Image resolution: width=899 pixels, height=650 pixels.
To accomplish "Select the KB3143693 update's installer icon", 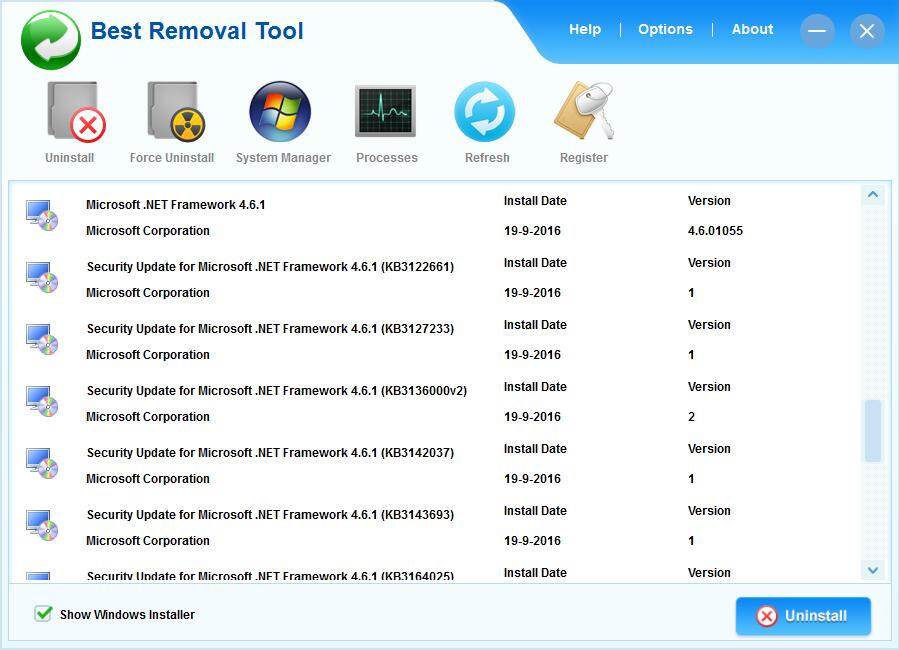I will click(x=42, y=525).
